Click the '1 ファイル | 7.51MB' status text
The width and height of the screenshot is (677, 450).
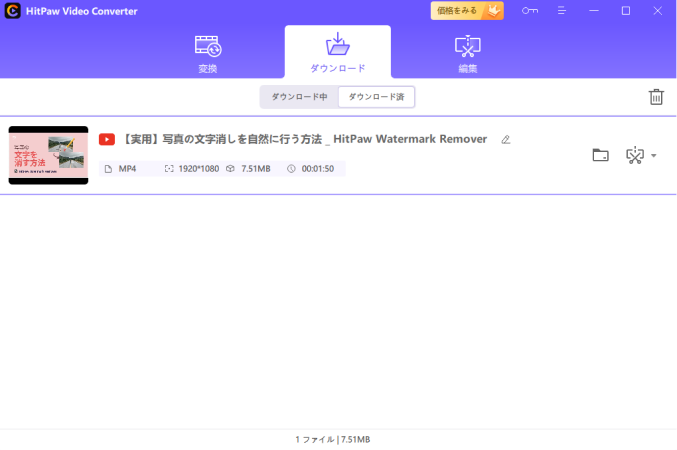[x=333, y=440]
